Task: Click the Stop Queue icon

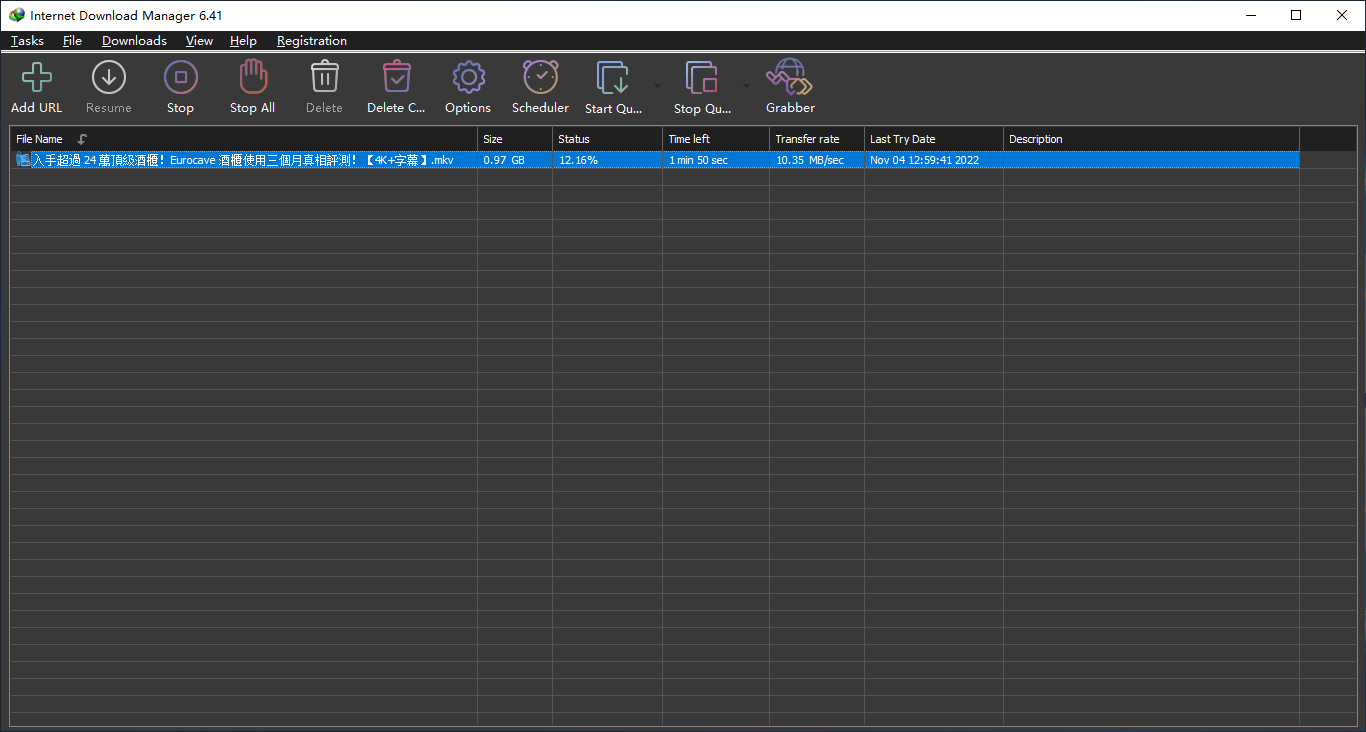Action: [701, 78]
